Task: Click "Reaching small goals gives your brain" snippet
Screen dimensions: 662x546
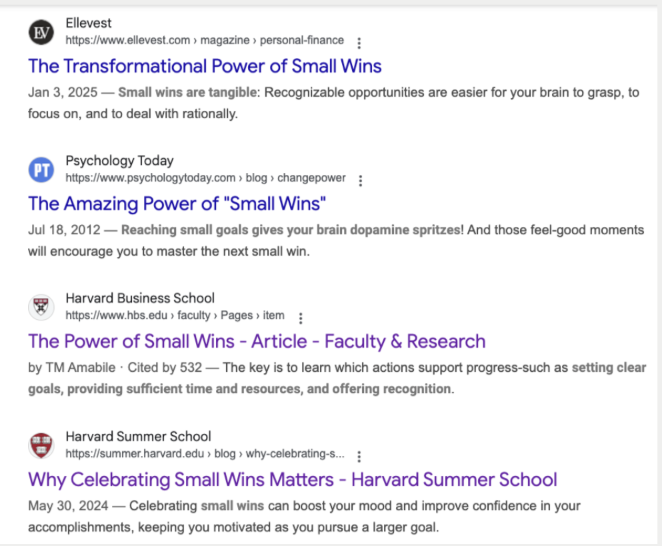Action: coord(234,230)
